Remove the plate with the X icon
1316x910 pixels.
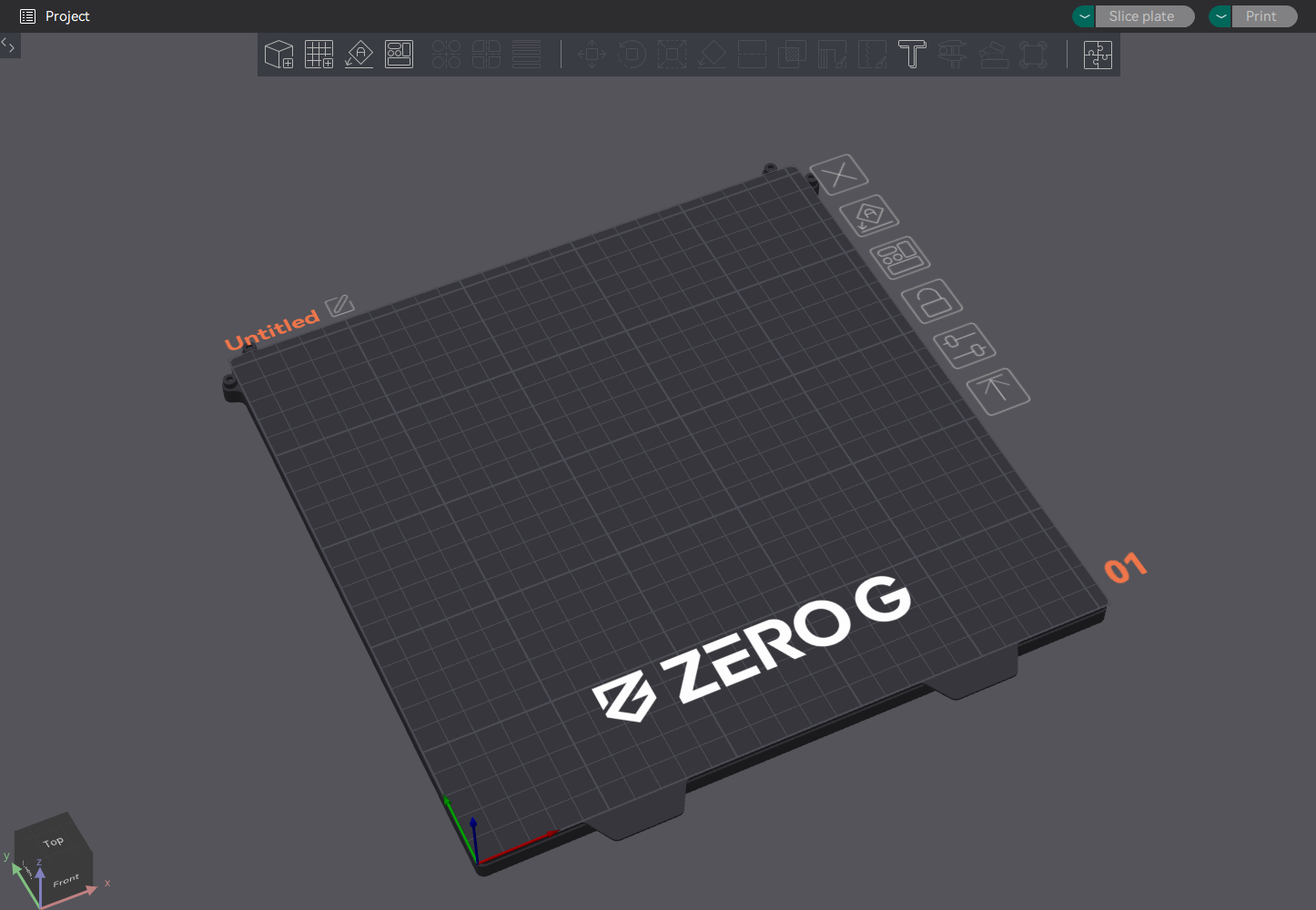[839, 174]
